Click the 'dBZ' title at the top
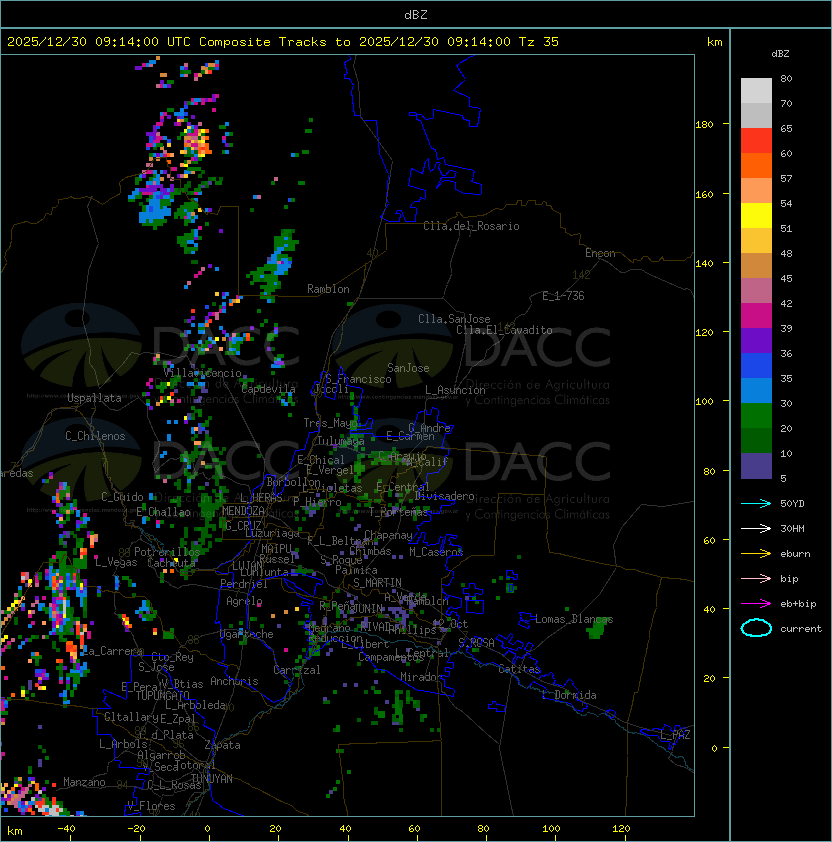 tap(416, 15)
